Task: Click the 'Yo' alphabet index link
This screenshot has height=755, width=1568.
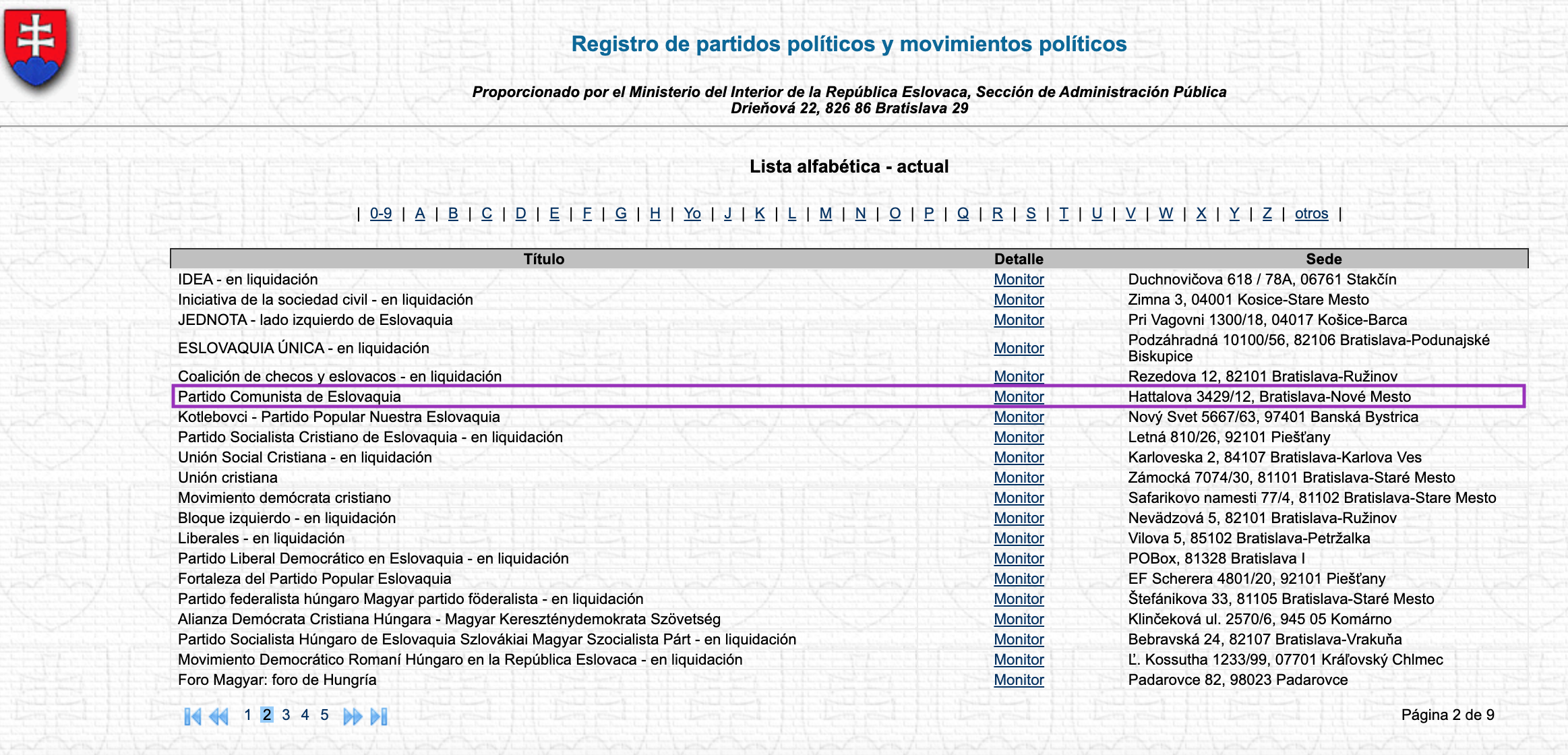Action: (692, 214)
